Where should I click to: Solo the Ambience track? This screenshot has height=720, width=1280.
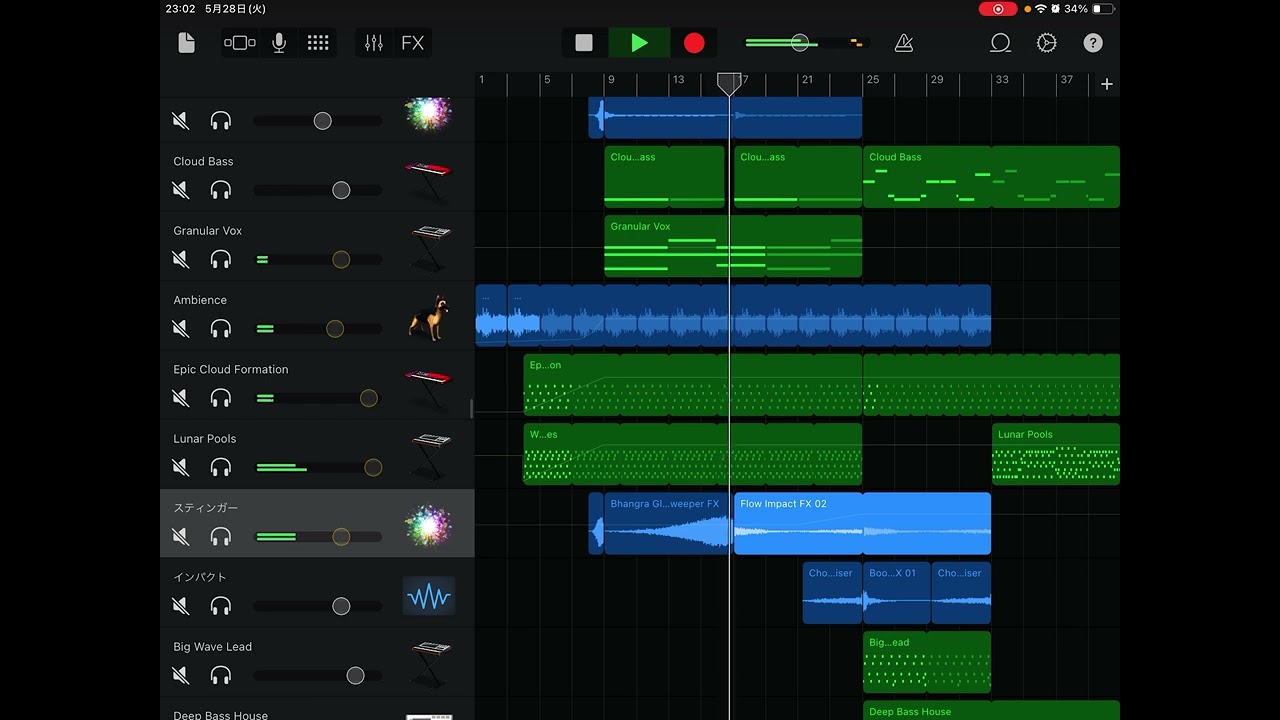tap(221, 329)
